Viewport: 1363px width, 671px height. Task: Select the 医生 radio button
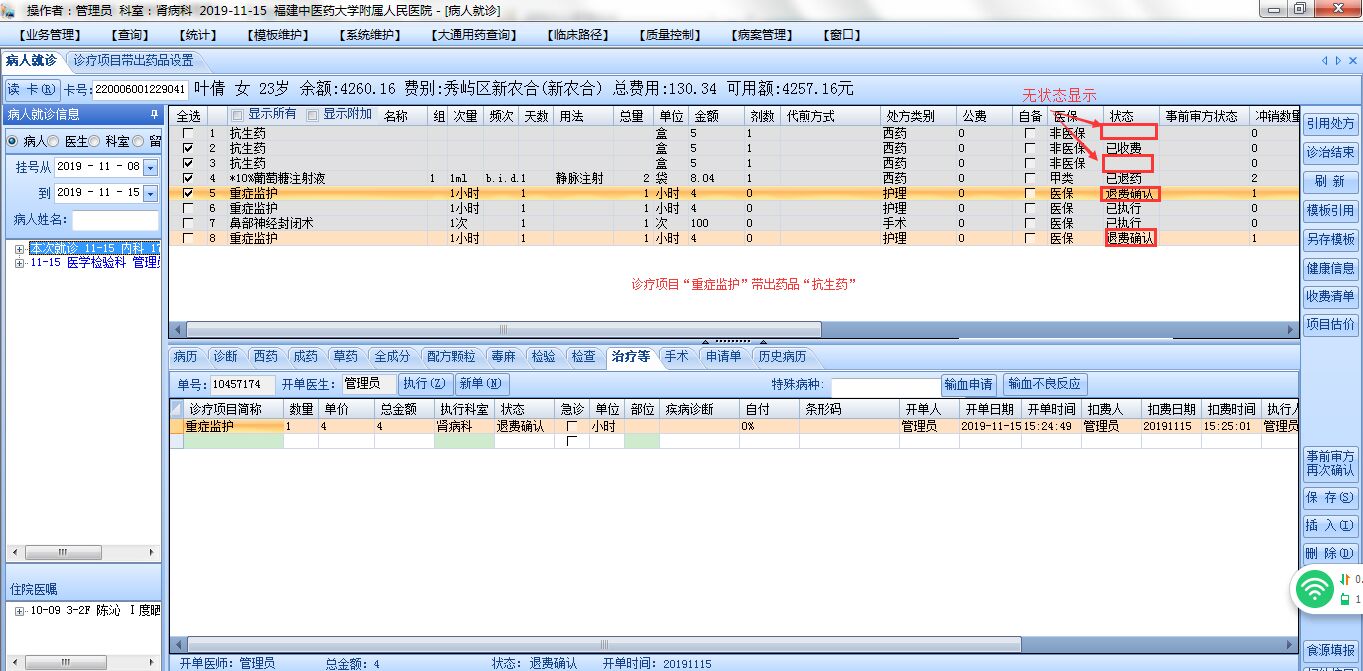pos(54,141)
